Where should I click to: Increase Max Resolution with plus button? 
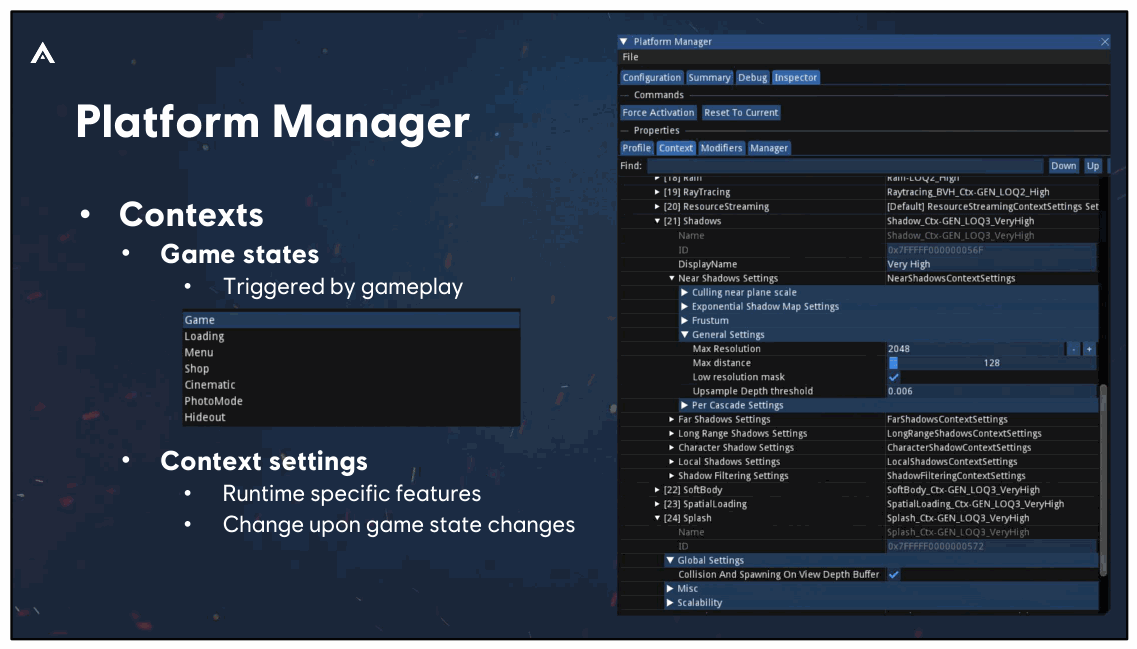[x=1088, y=349]
